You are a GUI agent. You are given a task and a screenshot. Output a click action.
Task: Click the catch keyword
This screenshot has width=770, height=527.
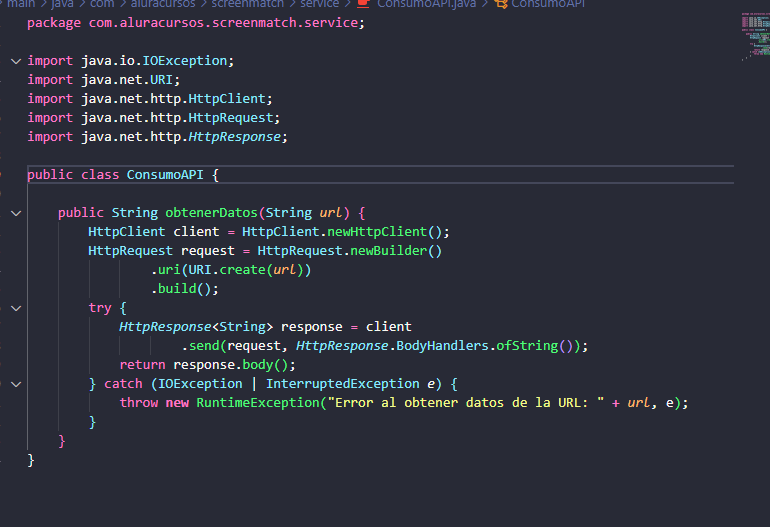(123, 384)
